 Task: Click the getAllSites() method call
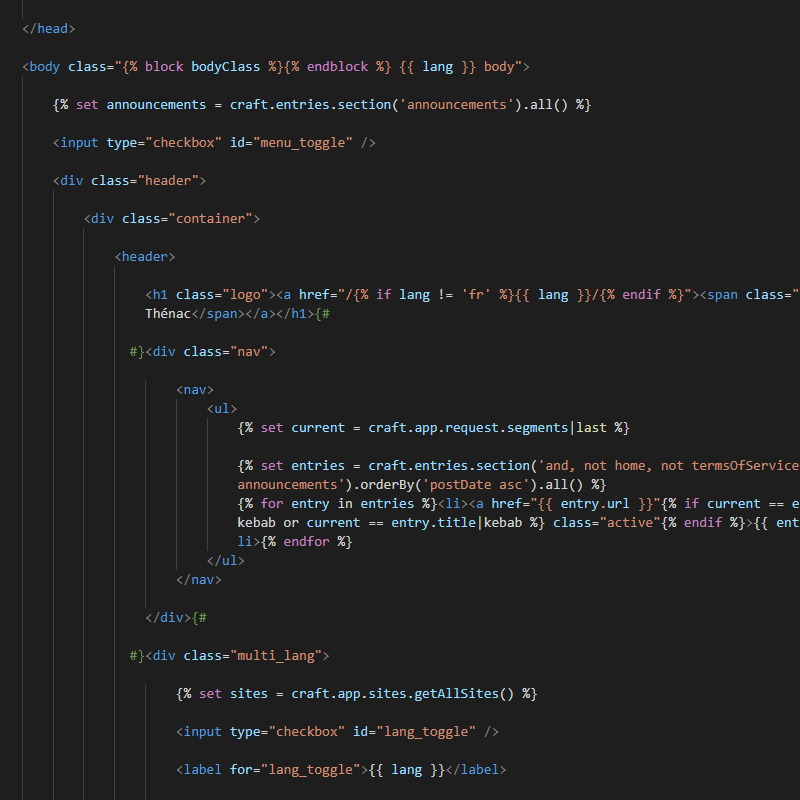[464, 694]
